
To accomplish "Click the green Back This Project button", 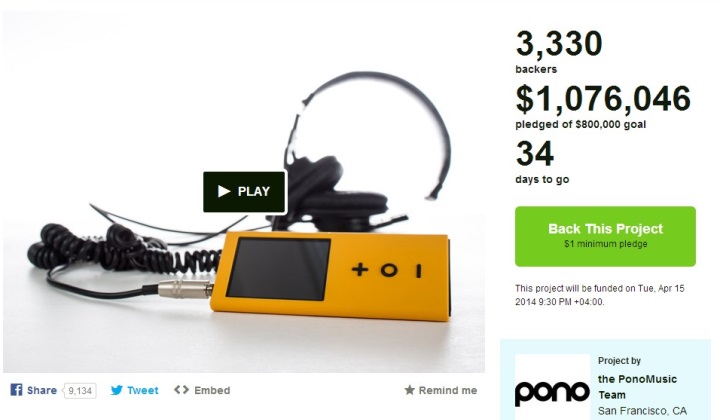I will point(605,236).
